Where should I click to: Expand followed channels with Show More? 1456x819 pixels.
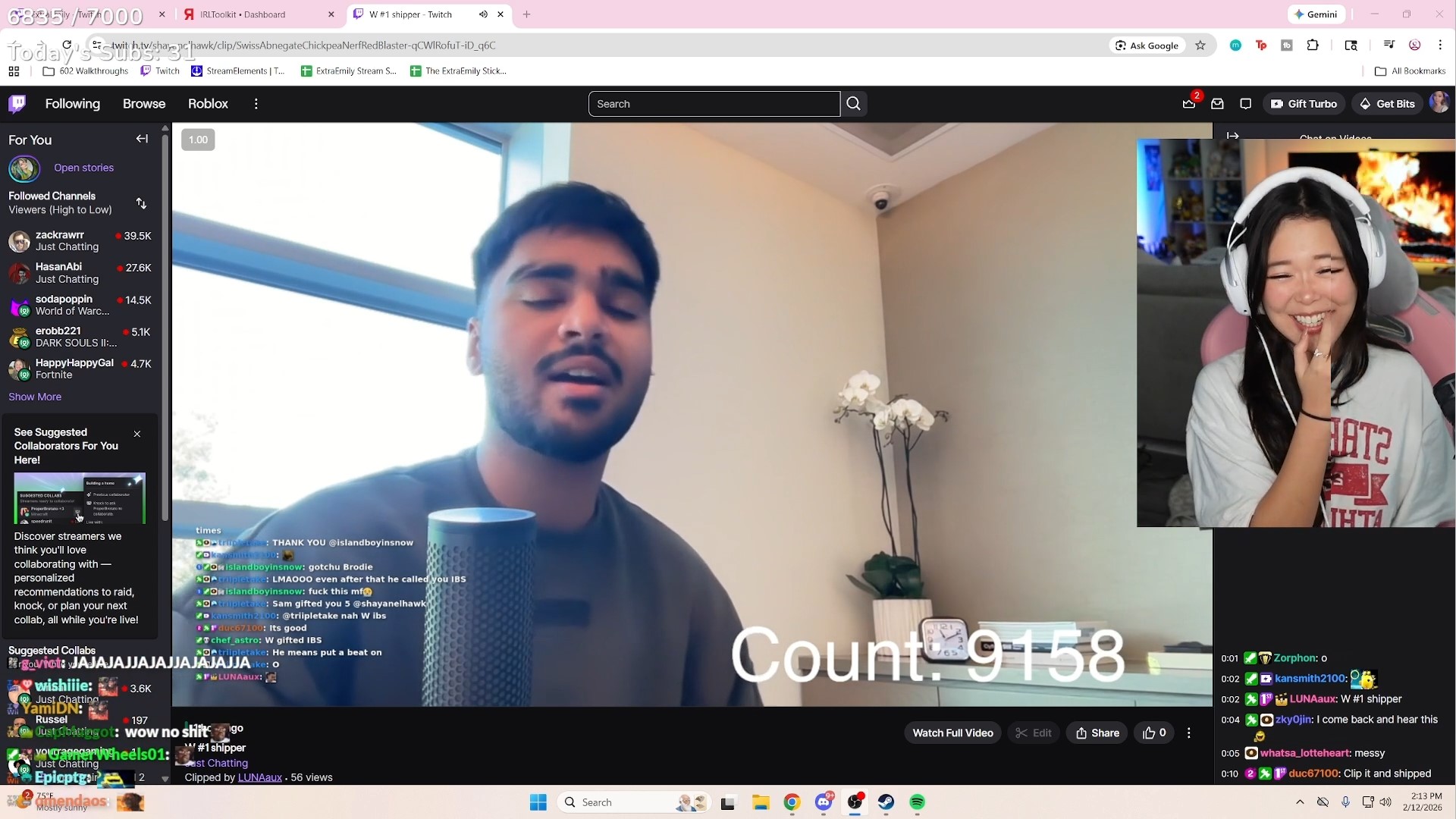tap(35, 397)
